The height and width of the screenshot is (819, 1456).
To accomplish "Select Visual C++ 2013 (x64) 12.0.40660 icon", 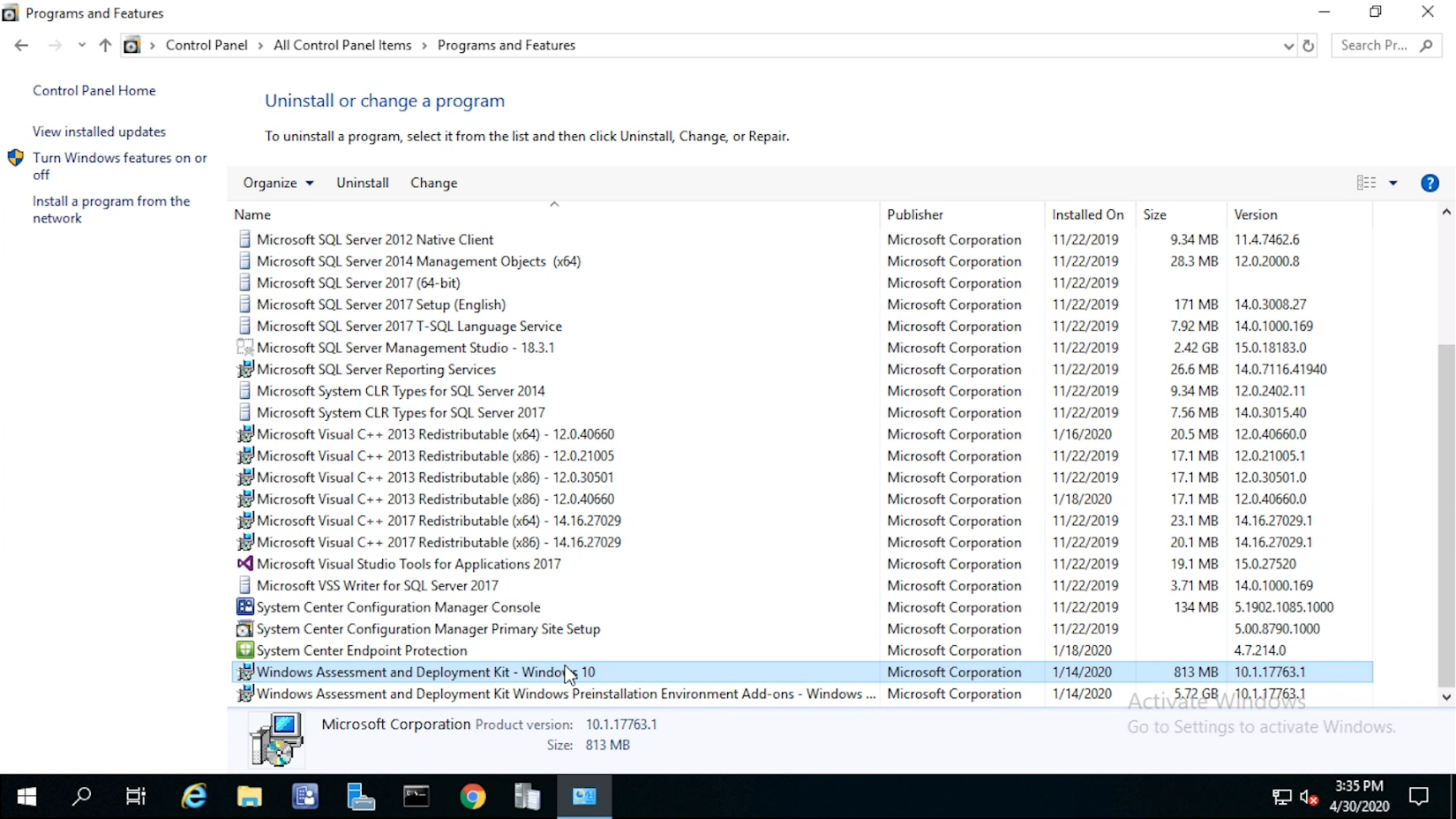I will click(245, 434).
